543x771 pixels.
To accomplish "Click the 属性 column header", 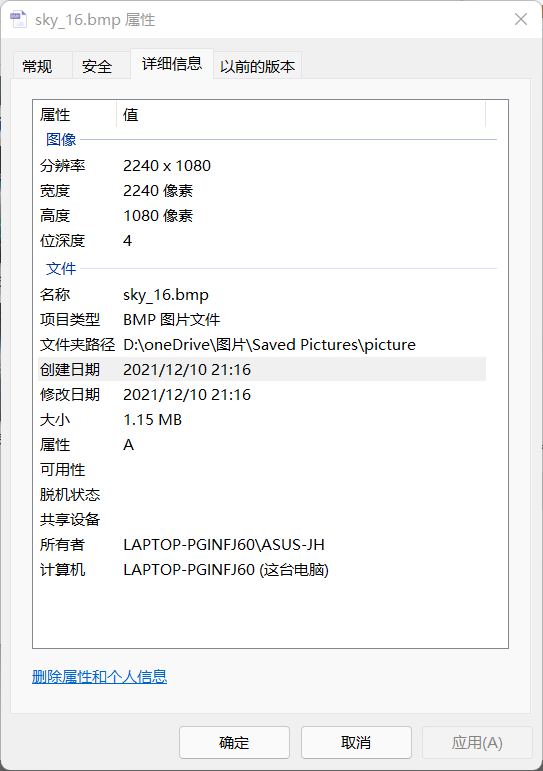I will point(75,115).
